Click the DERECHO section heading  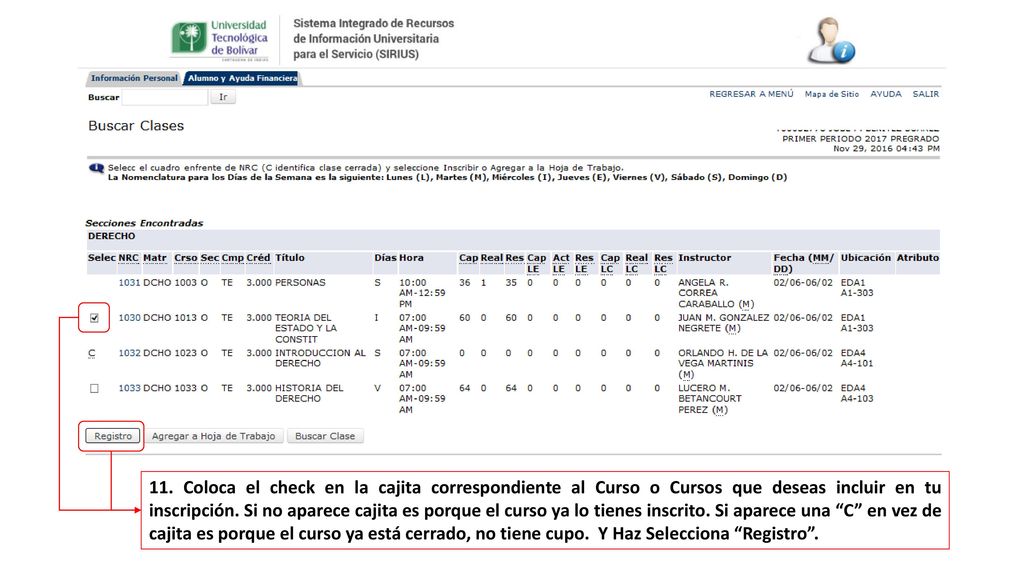pyautogui.click(x=112, y=236)
